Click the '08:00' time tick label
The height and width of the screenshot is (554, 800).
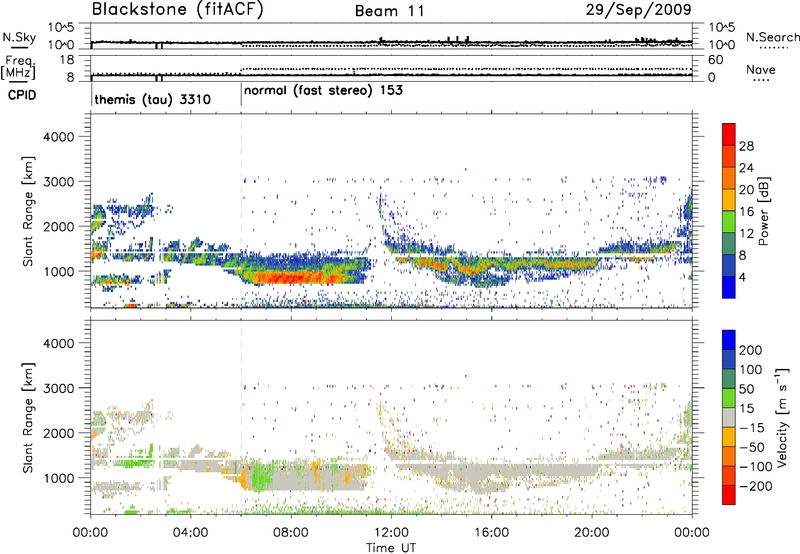290,533
